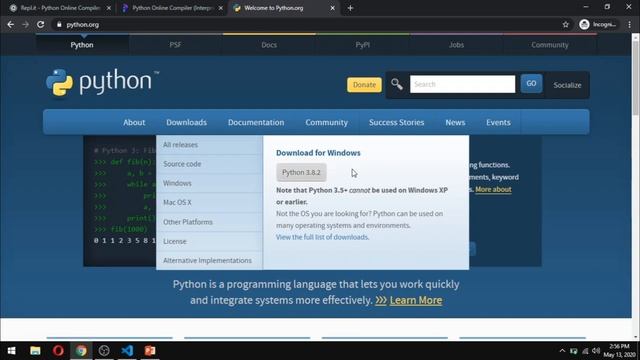Click the Chrome taskbar icon
Image resolution: width=640 pixels, height=360 pixels.
(81, 351)
